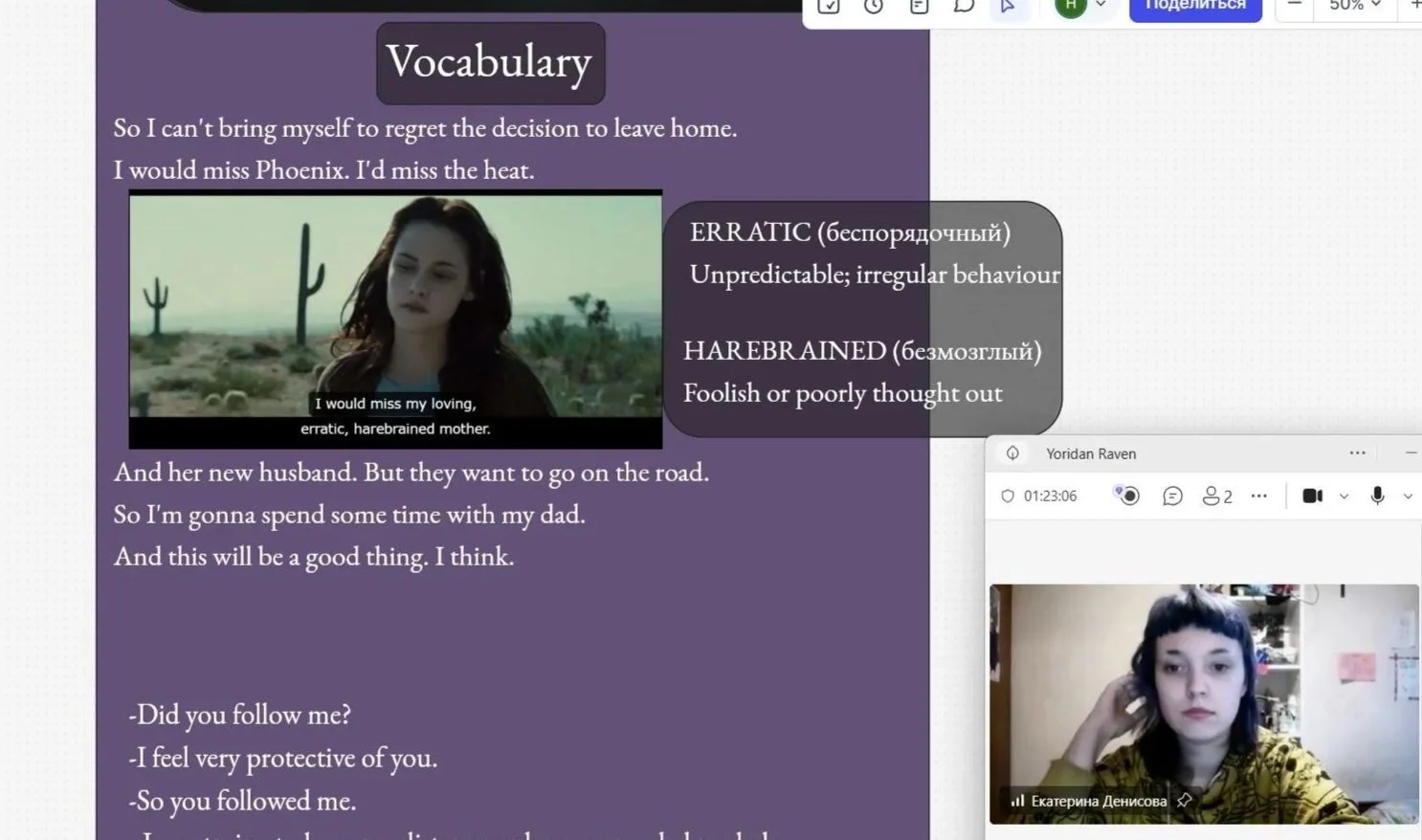Toggle the meeting recording button
This screenshot has height=840, width=1422.
pos(1128,496)
